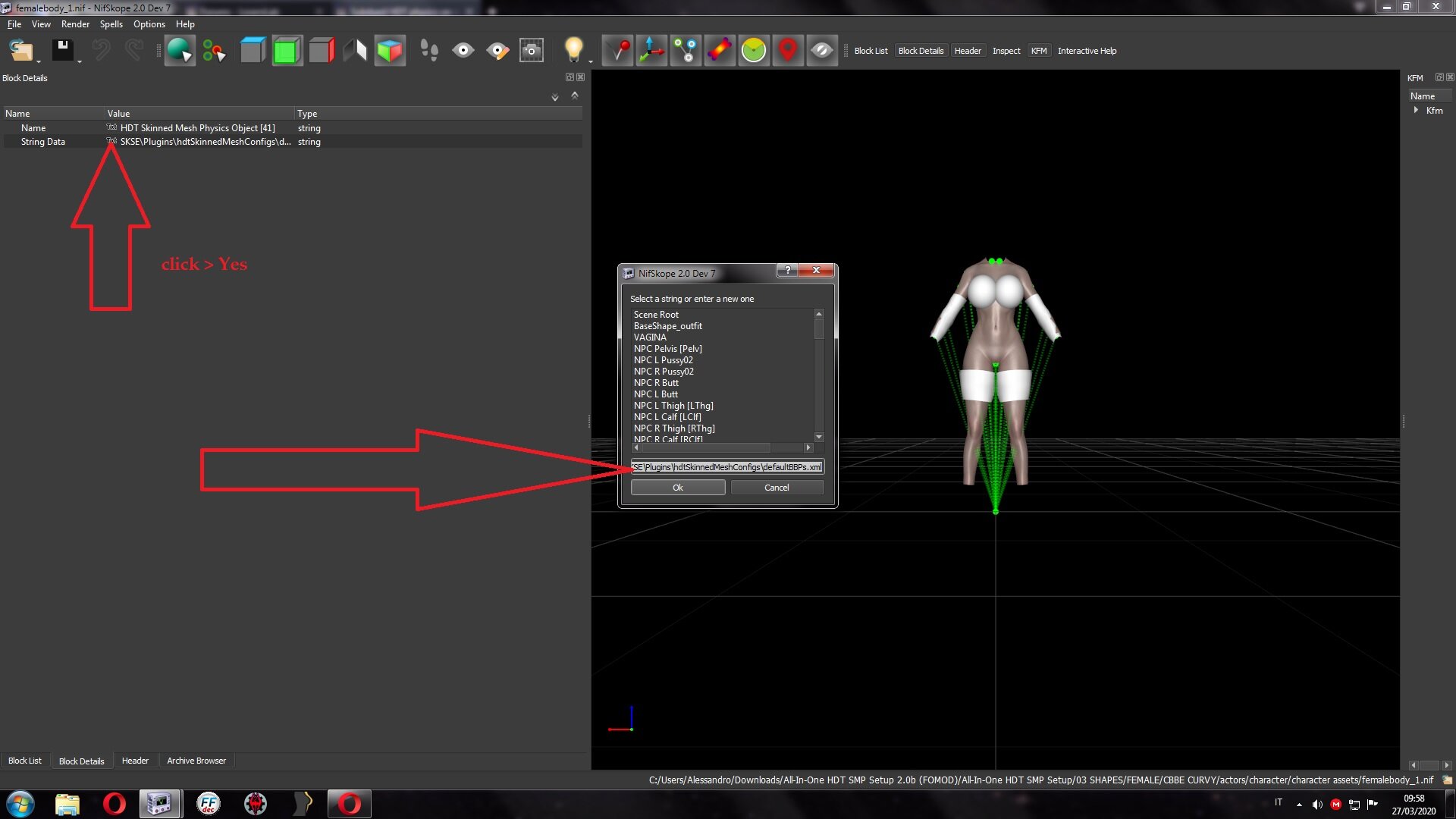Open the Spells menu

point(111,24)
